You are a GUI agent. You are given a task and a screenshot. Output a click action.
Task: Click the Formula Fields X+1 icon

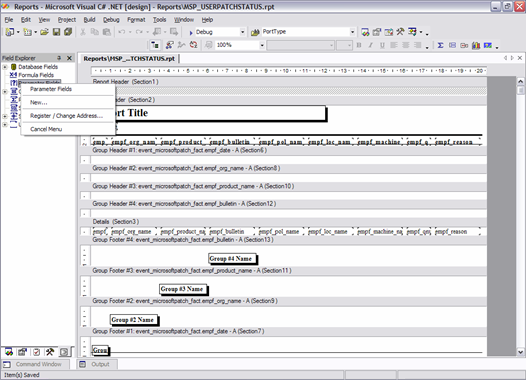(x=13, y=75)
